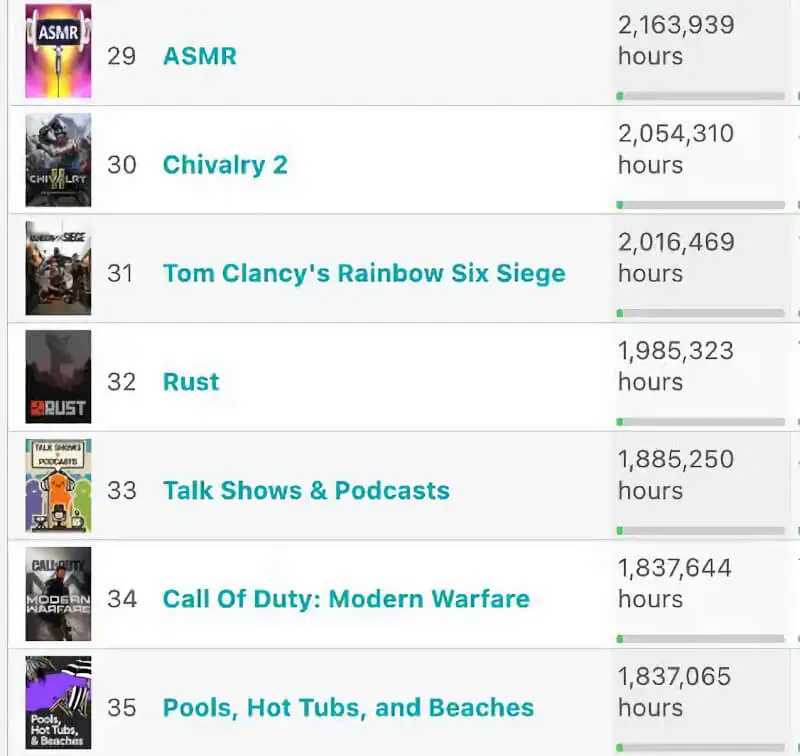800x756 pixels.
Task: Click the hours bar under ASMR's 2,163,939
Action: tap(701, 96)
